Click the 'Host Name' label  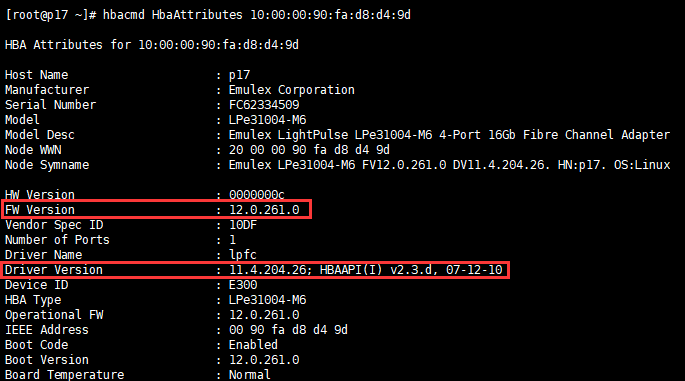36,75
